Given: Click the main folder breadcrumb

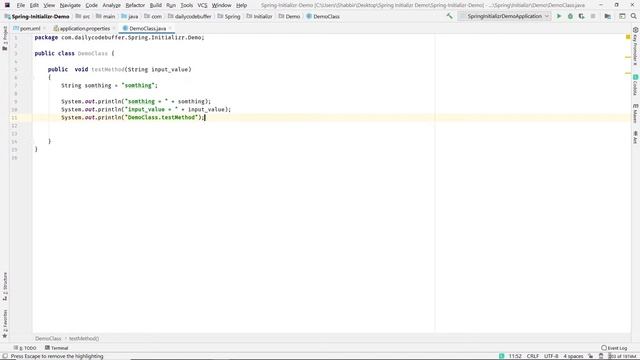Looking at the screenshot, I should point(105,17).
